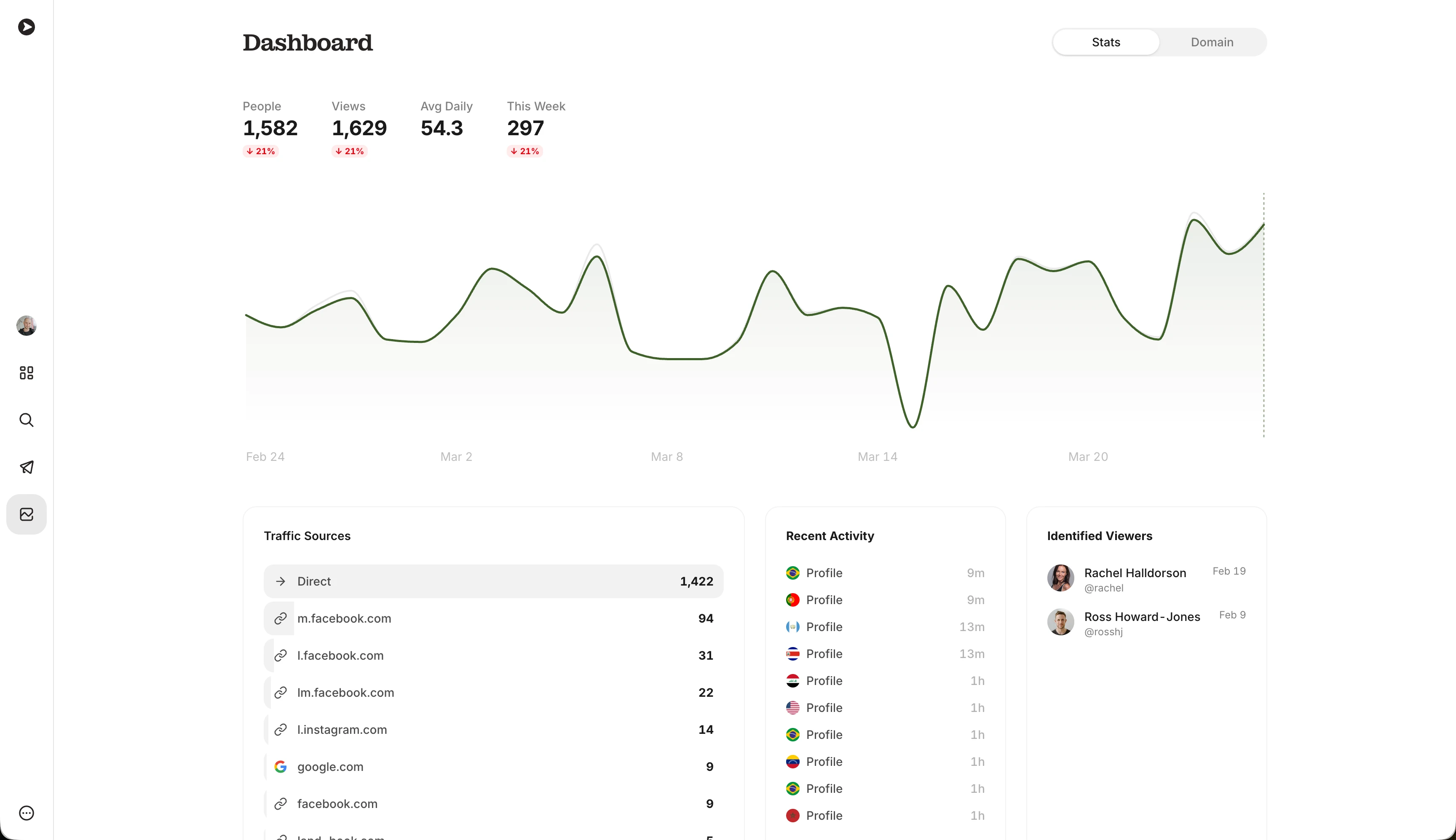Click the search magnifier icon
Viewport: 1456px width, 840px height.
coord(27,420)
